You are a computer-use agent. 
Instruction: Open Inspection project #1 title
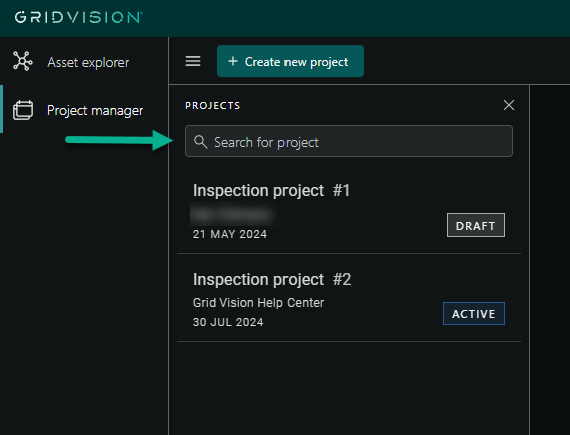coord(271,190)
